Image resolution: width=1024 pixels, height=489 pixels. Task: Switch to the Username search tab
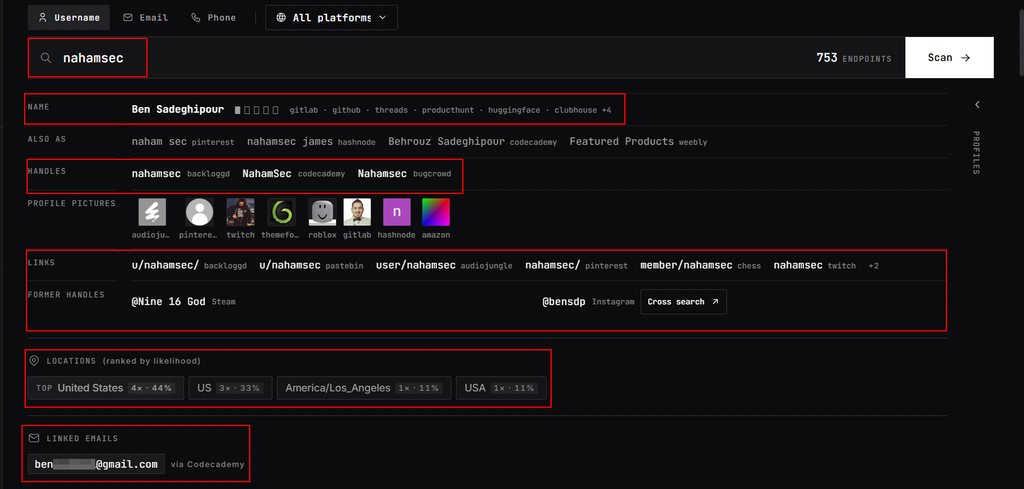[69, 18]
